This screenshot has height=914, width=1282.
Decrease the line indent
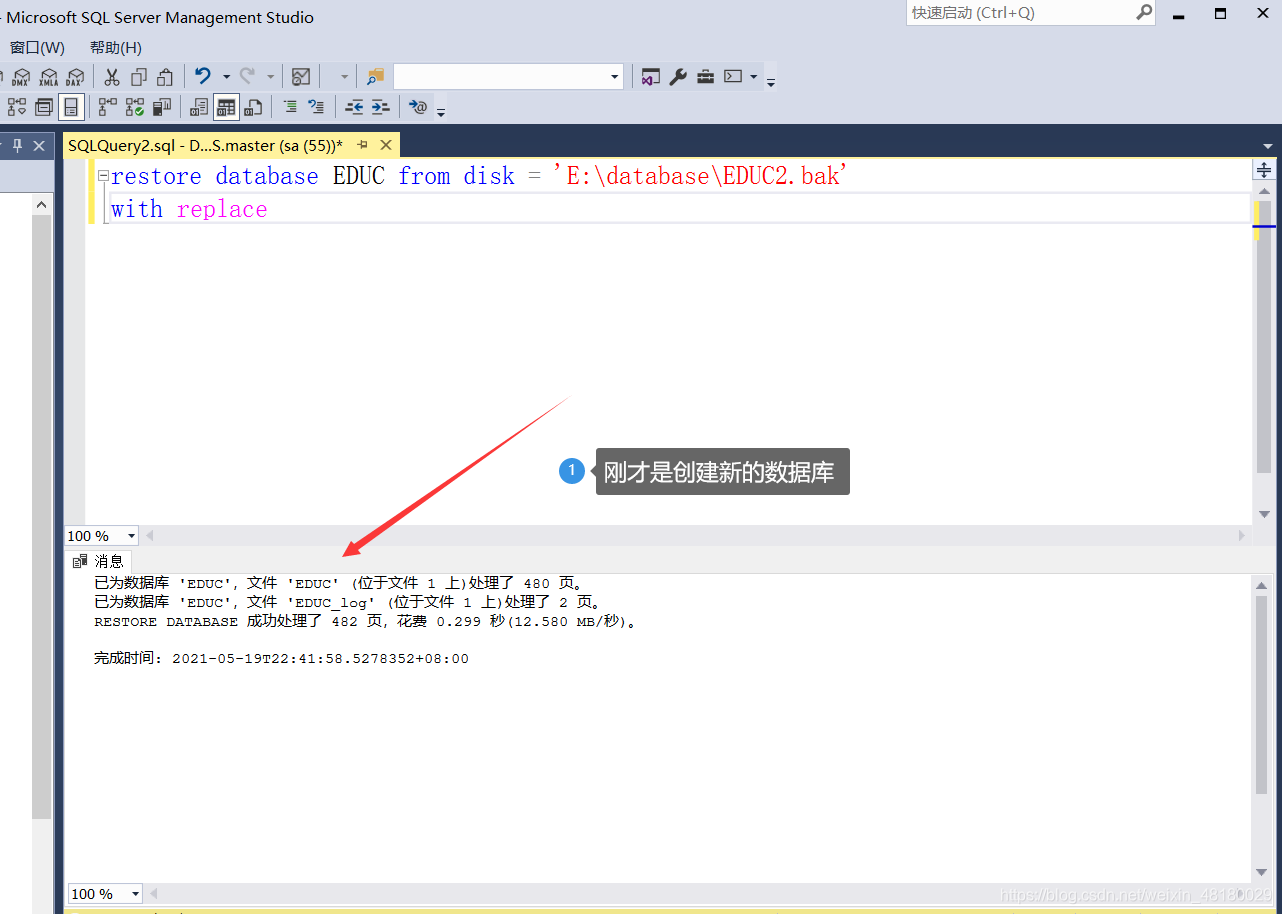point(354,107)
